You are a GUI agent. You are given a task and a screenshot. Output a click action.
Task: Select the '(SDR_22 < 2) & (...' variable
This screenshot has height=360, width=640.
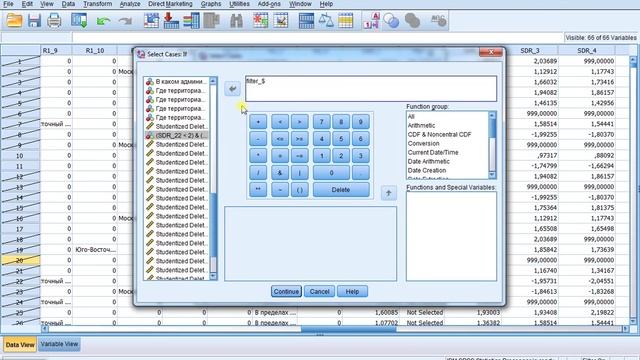pos(176,135)
